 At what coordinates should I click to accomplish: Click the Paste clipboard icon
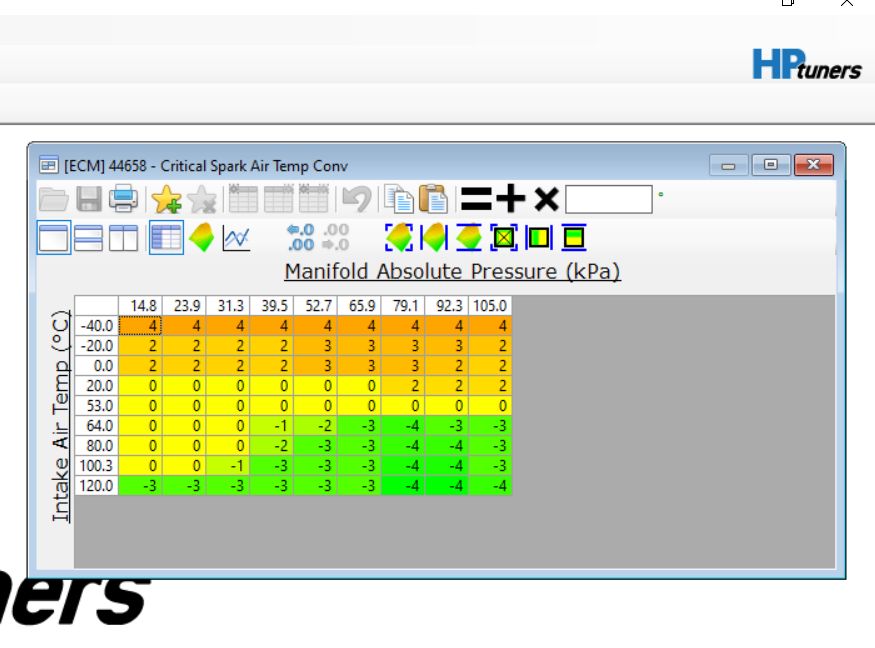(x=433, y=199)
